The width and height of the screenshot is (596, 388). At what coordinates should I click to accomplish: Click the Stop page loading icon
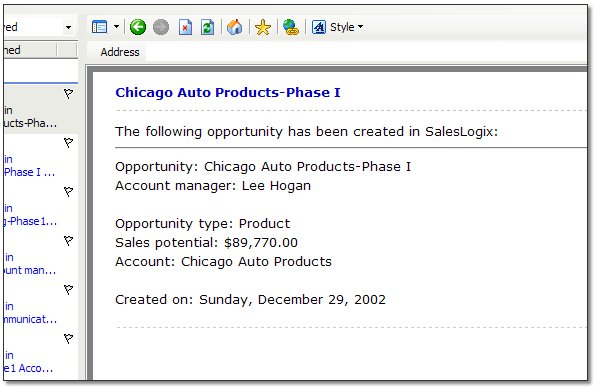(185, 27)
